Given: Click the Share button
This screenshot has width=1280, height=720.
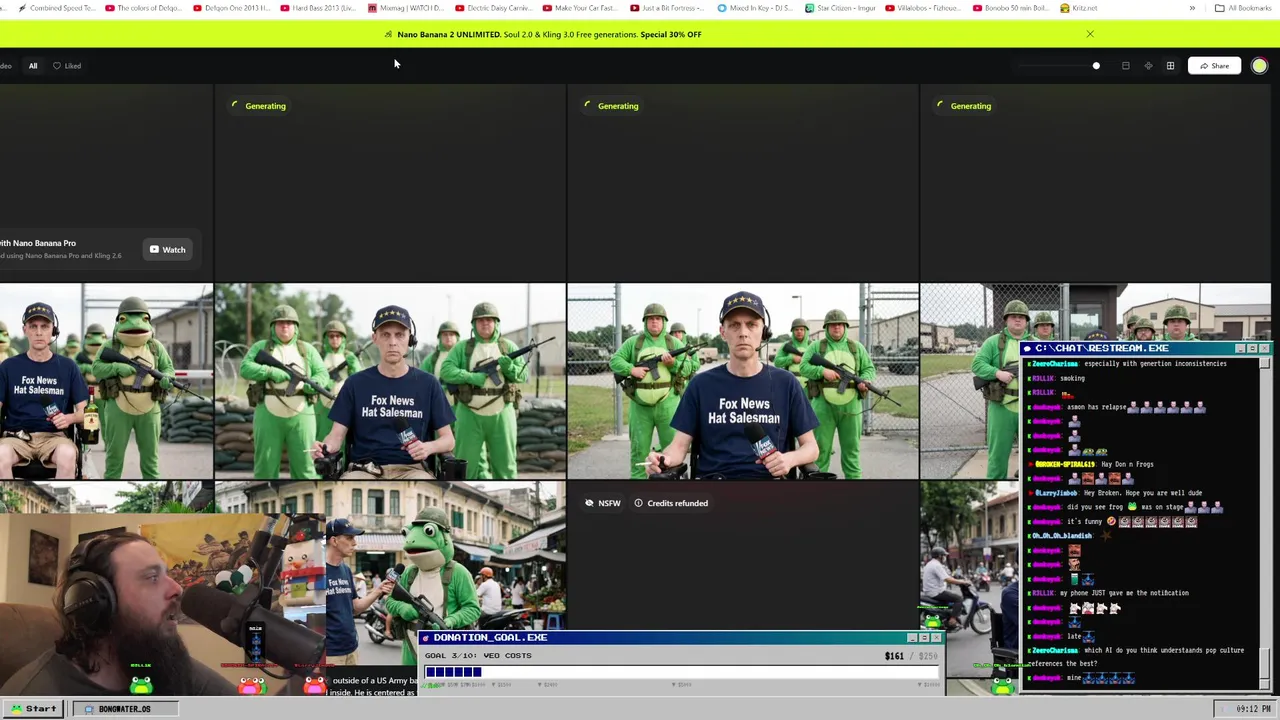Looking at the screenshot, I should tap(1214, 66).
